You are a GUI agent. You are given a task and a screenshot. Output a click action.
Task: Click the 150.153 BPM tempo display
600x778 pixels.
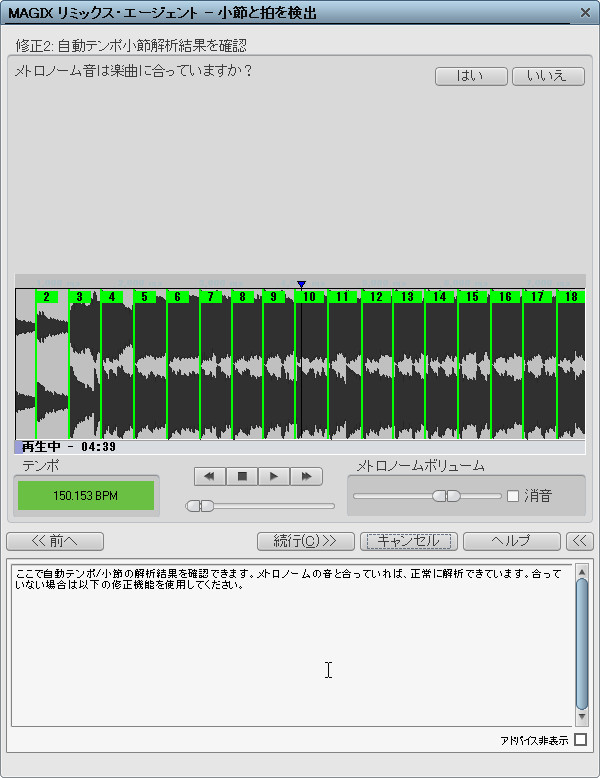tap(86, 495)
